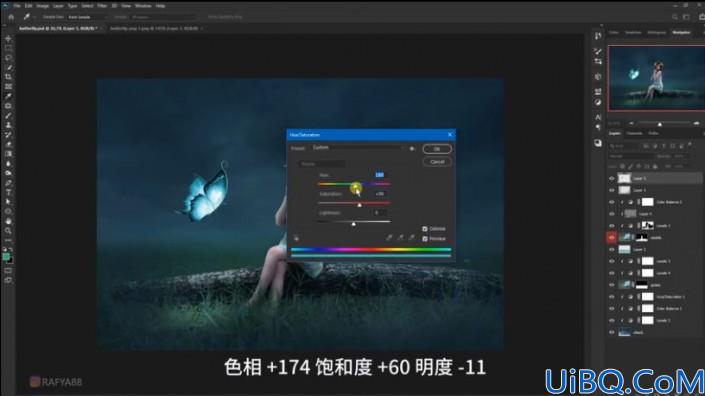Toggle visibility of the bottom-most layer

611,333
